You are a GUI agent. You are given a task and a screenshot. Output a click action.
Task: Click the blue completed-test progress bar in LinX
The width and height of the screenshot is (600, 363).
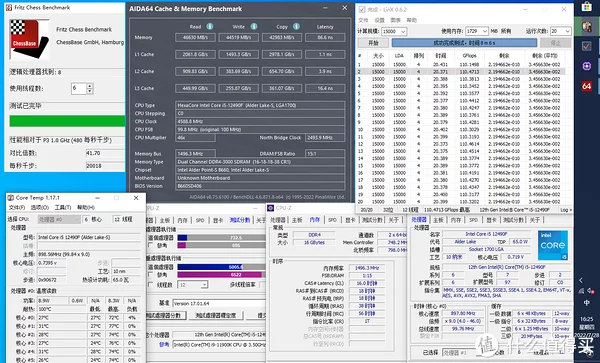(464, 43)
